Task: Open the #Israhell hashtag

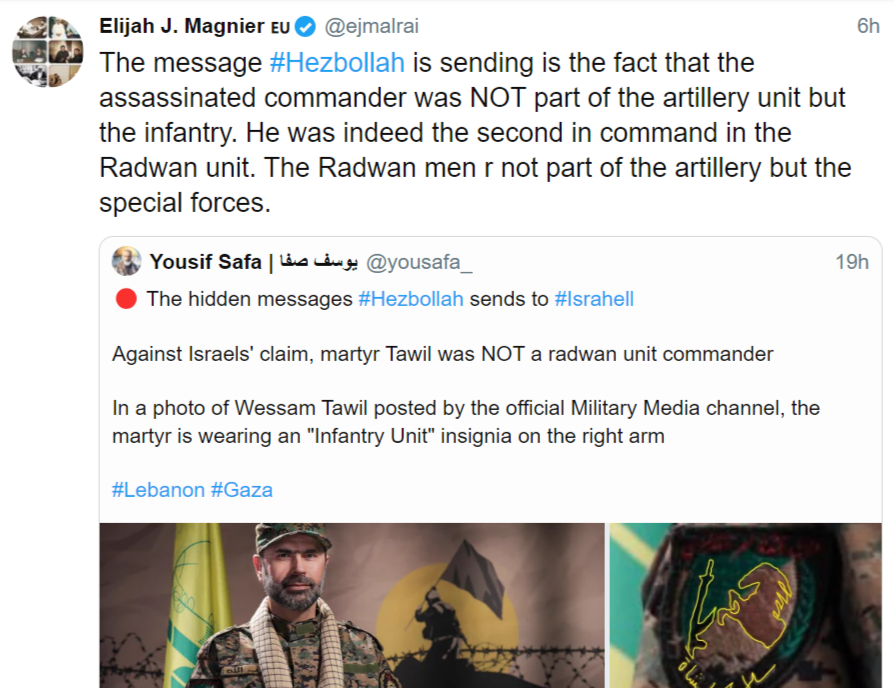Action: pyautogui.click(x=594, y=298)
